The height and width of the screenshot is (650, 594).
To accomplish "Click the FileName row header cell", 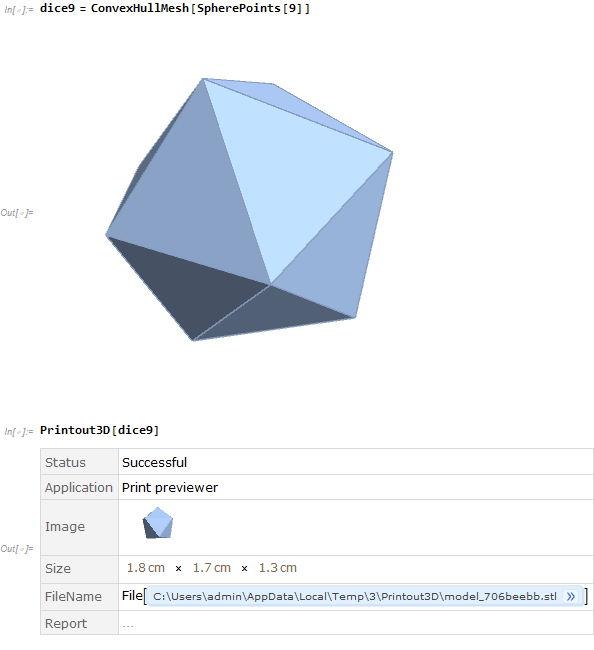I will [79, 597].
